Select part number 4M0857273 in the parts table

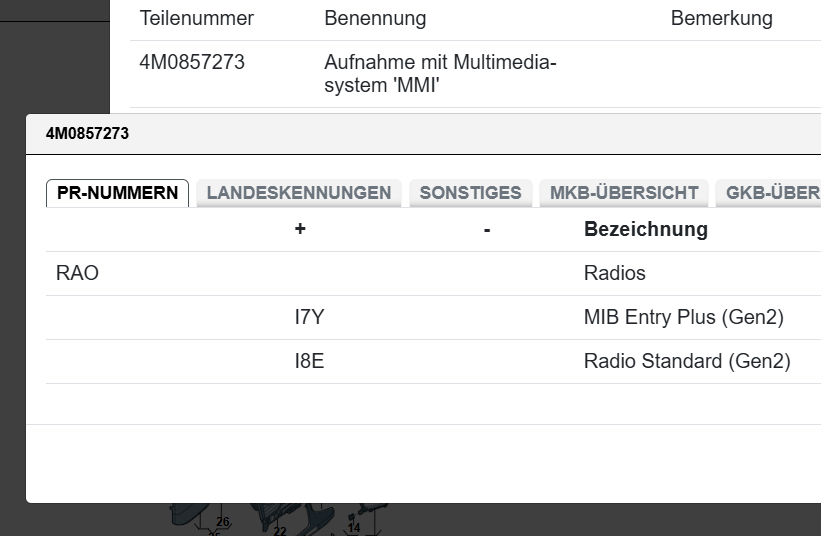coord(192,63)
